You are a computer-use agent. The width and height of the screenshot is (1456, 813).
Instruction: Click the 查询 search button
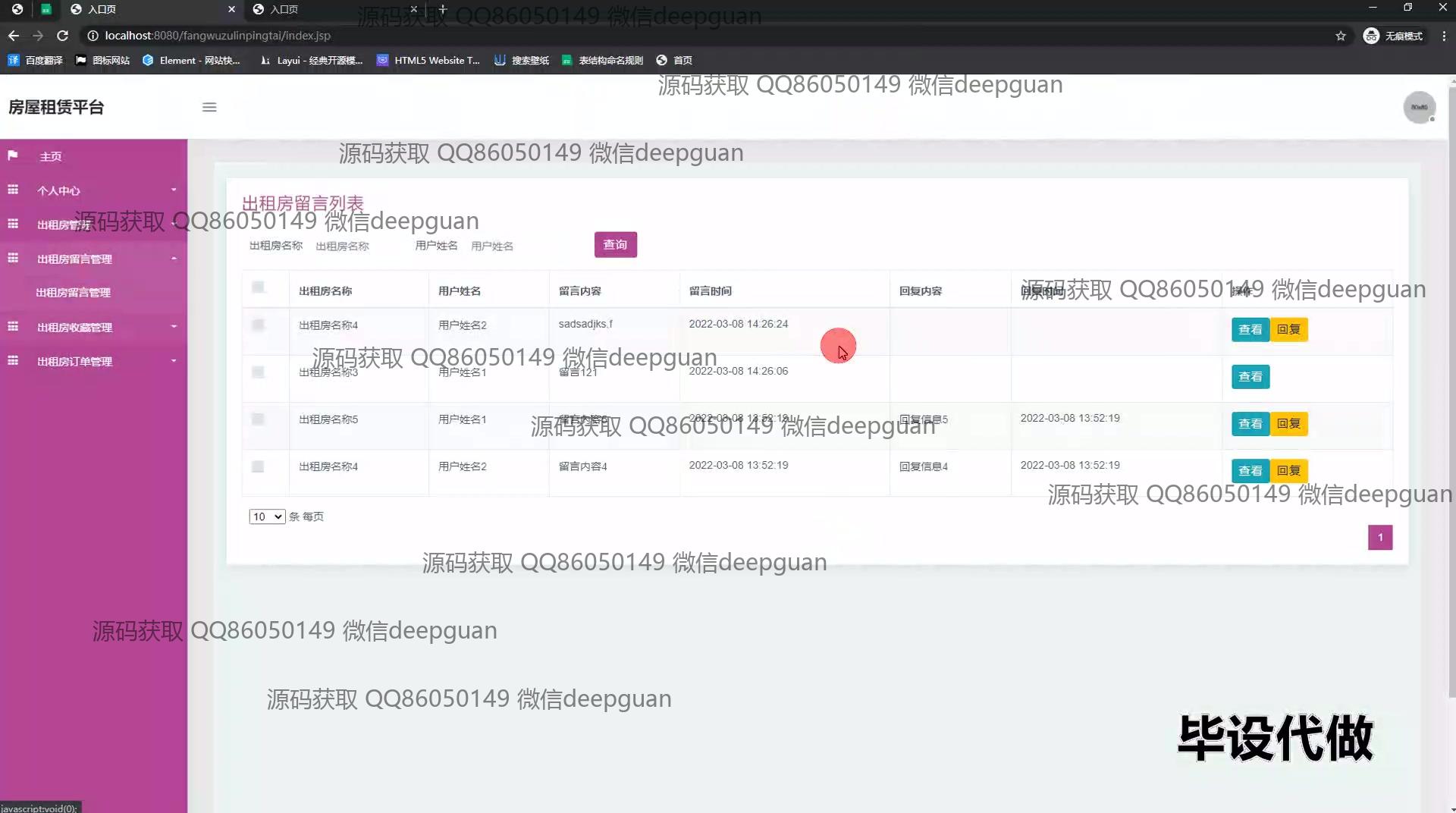click(x=615, y=245)
